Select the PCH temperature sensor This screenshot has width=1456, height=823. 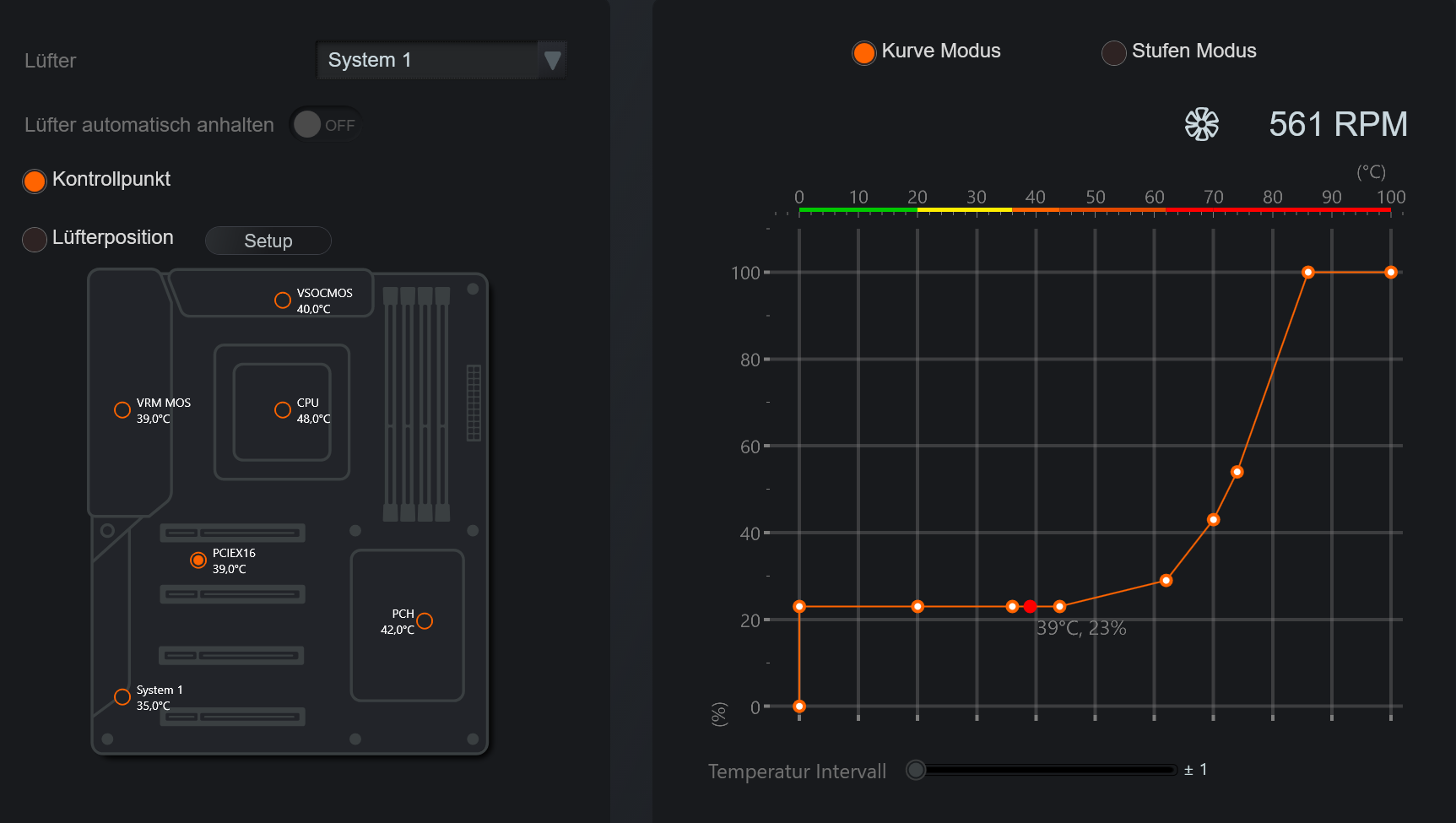pyautogui.click(x=425, y=620)
